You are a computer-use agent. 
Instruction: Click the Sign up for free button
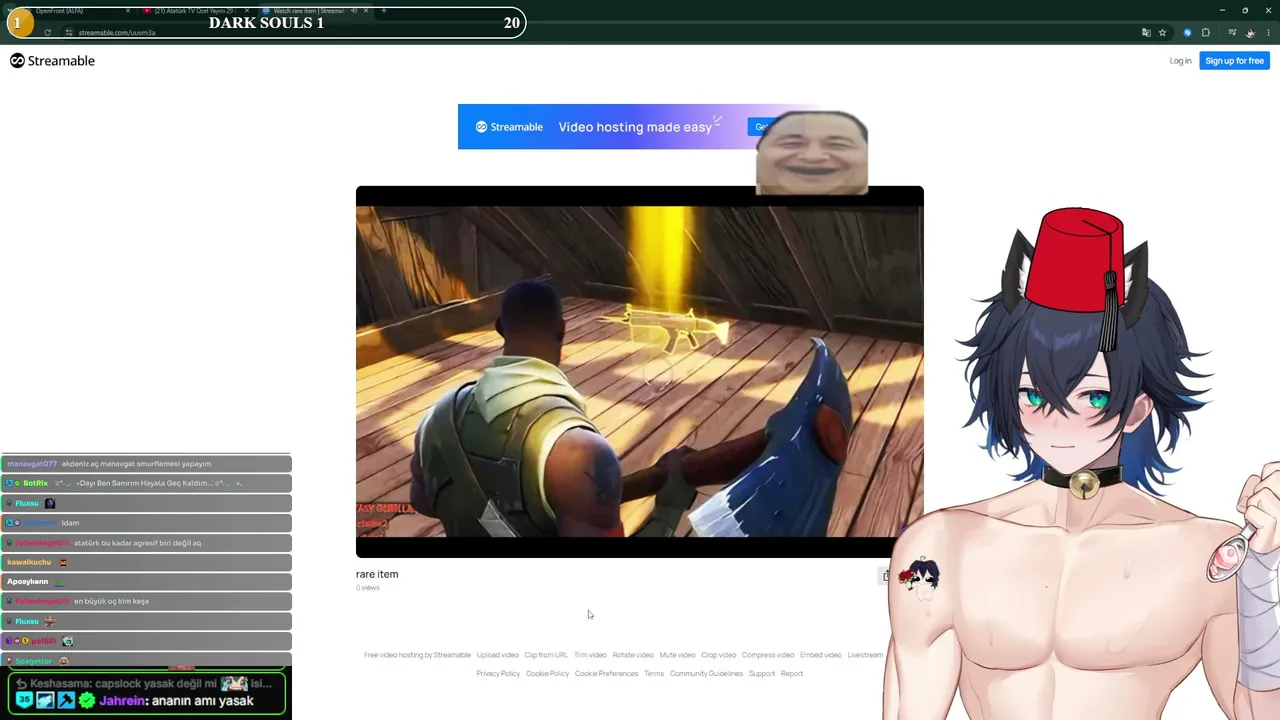point(1234,61)
